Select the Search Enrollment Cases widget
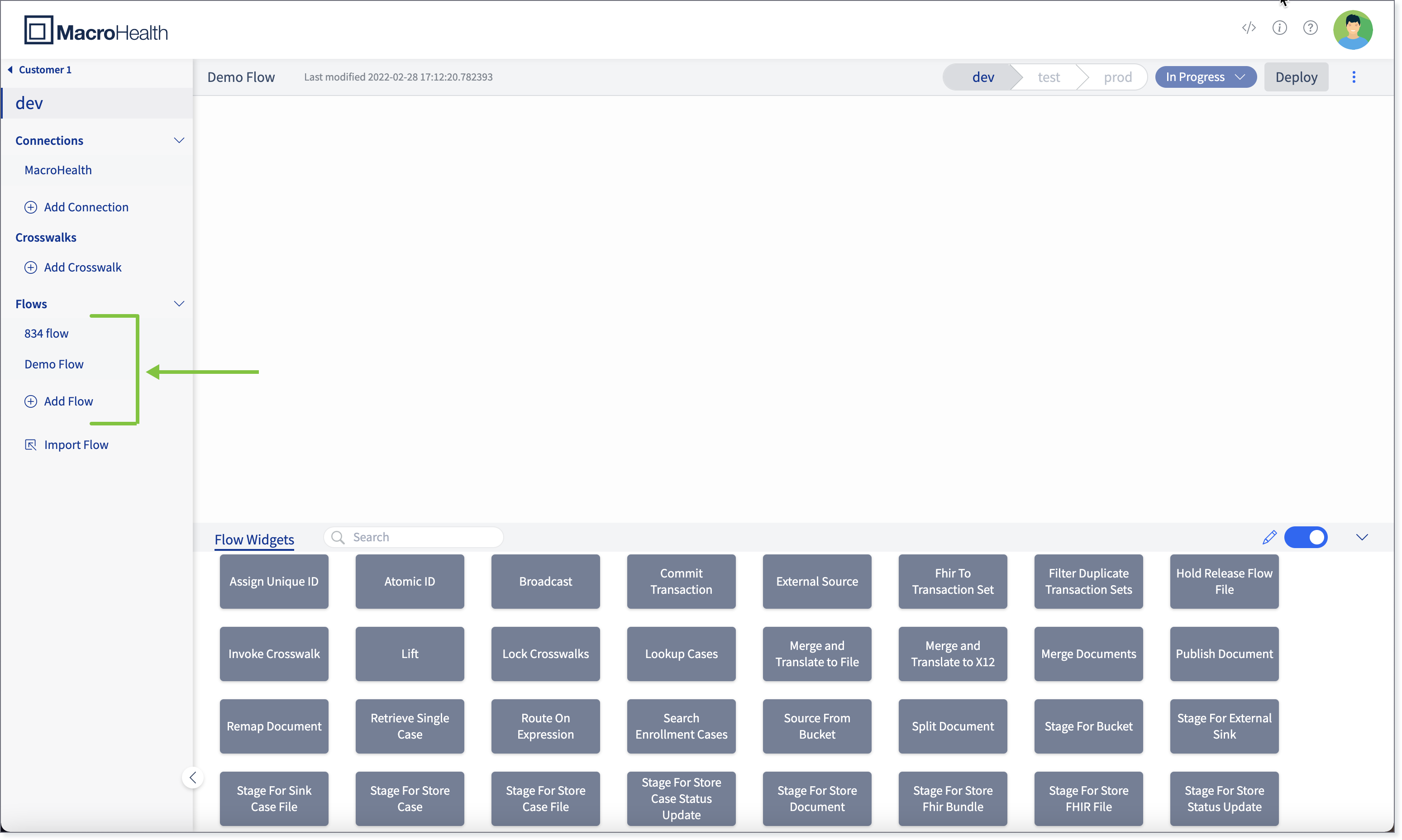The width and height of the screenshot is (1402, 840). 682,726
